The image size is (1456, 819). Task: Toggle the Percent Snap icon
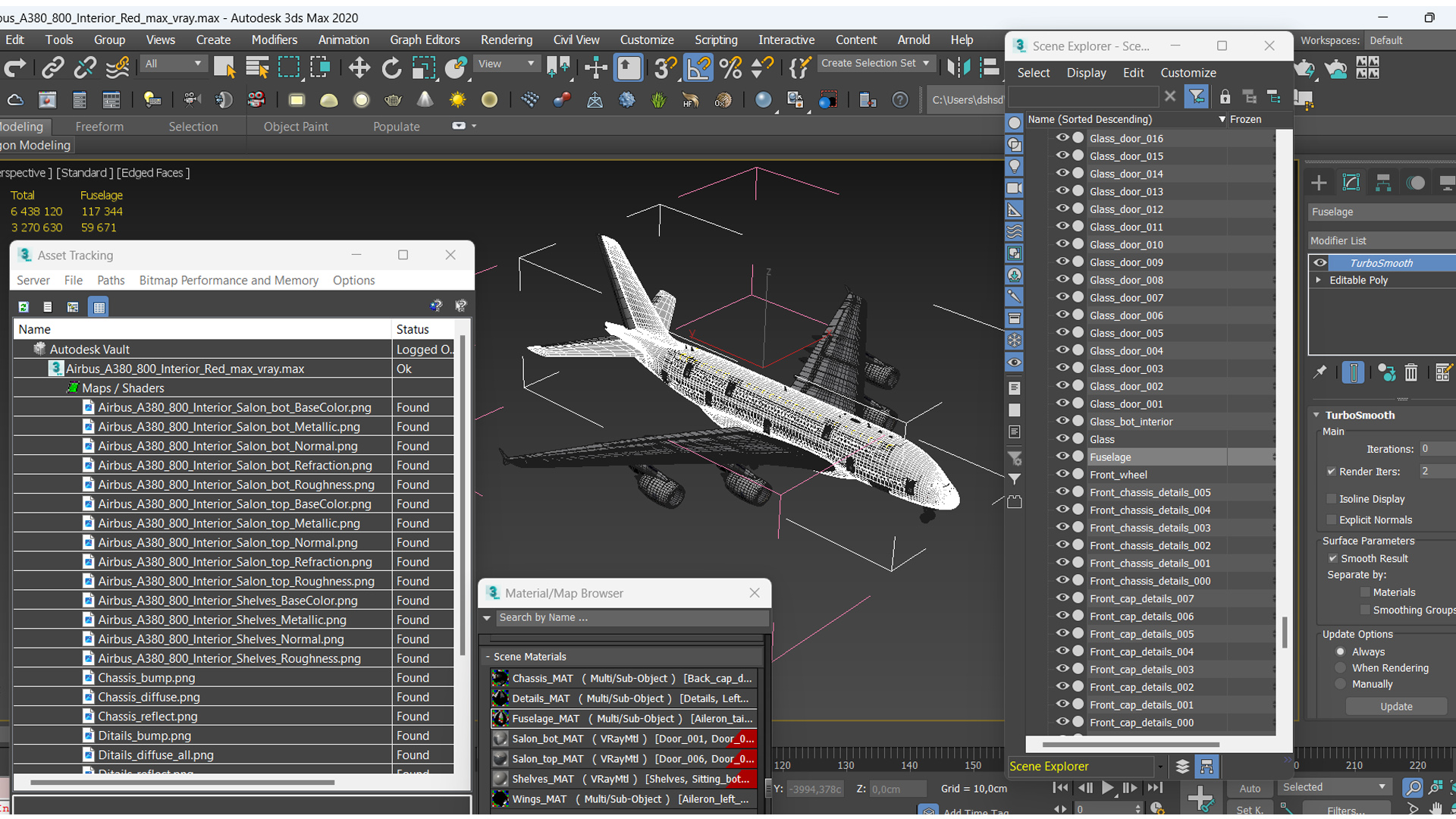731,68
